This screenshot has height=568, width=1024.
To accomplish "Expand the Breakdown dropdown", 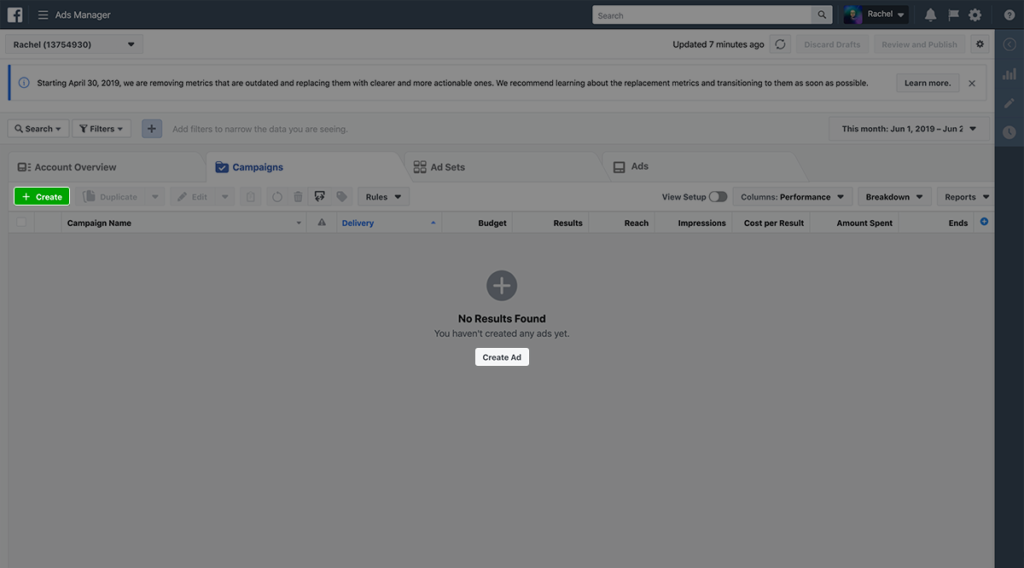I will 894,197.
